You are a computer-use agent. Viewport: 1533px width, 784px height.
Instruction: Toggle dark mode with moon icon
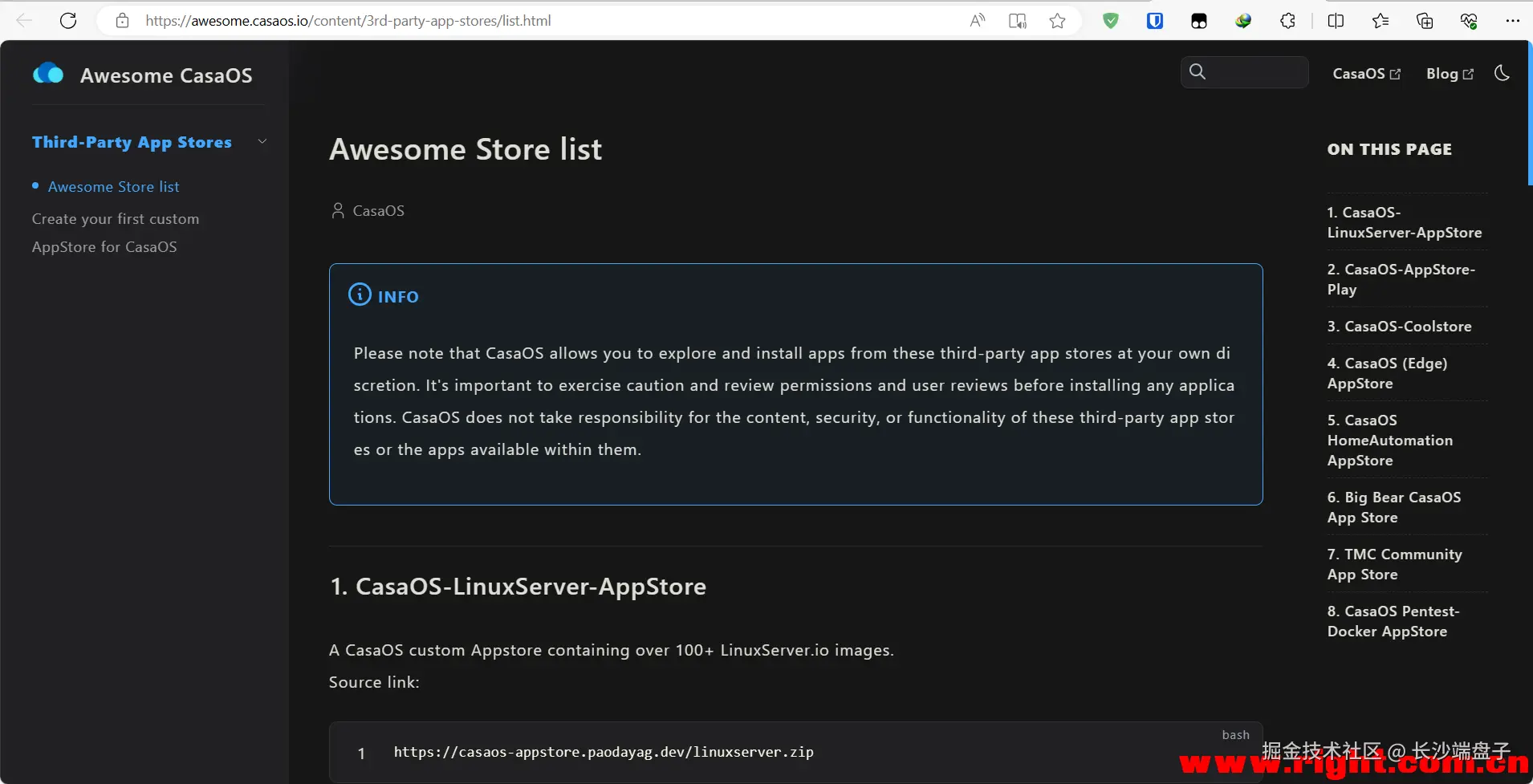tap(1502, 73)
